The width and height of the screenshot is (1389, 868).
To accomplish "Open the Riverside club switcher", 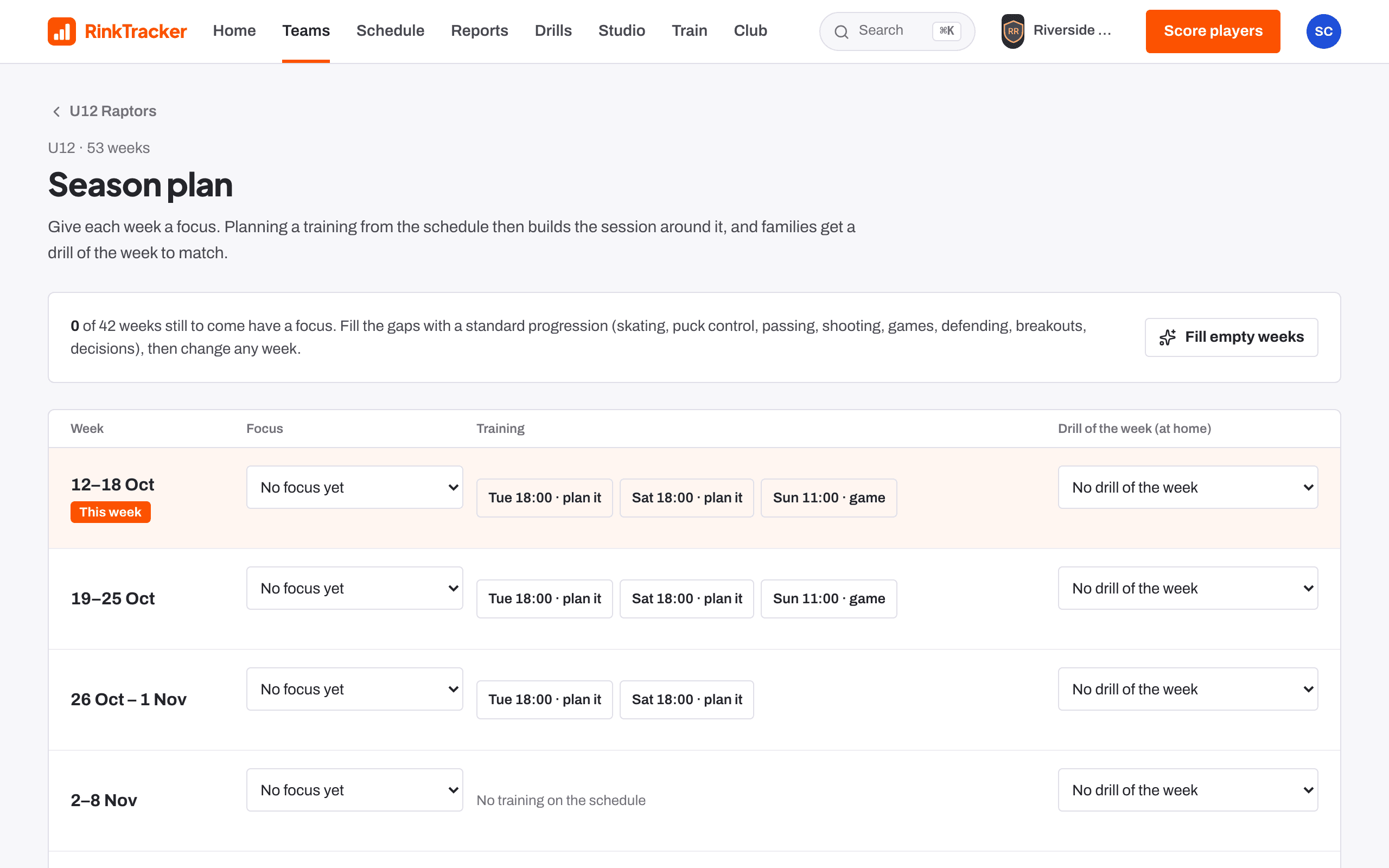I will 1057,31.
